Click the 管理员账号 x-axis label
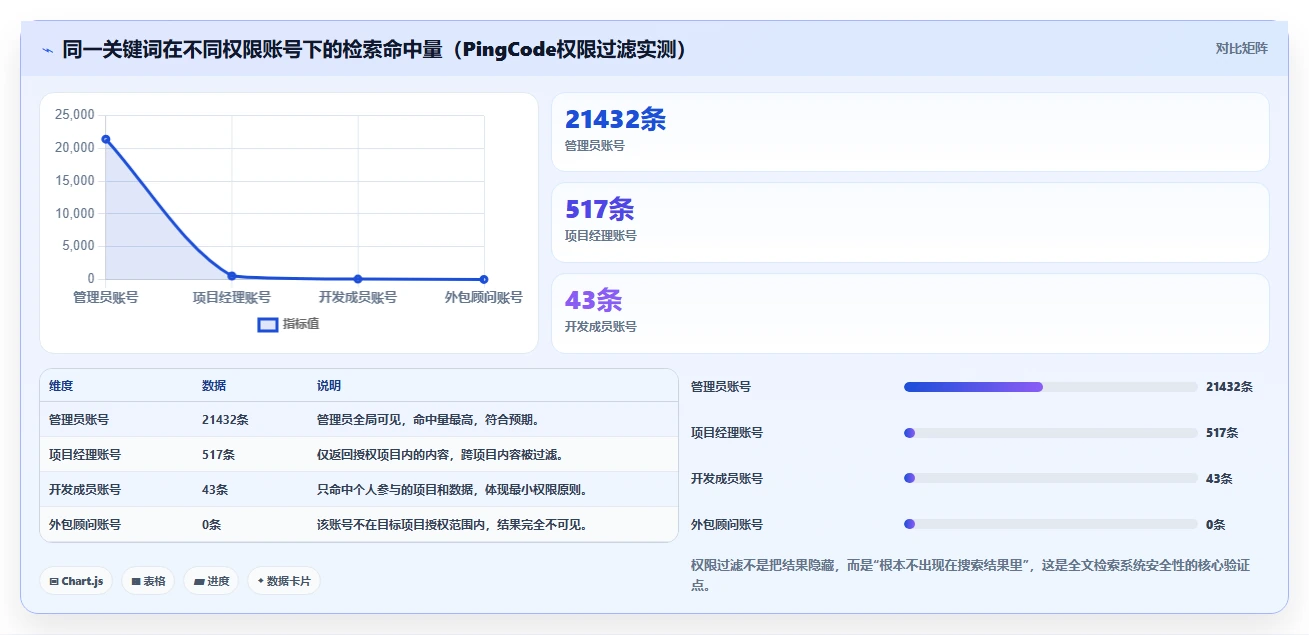 (105, 297)
